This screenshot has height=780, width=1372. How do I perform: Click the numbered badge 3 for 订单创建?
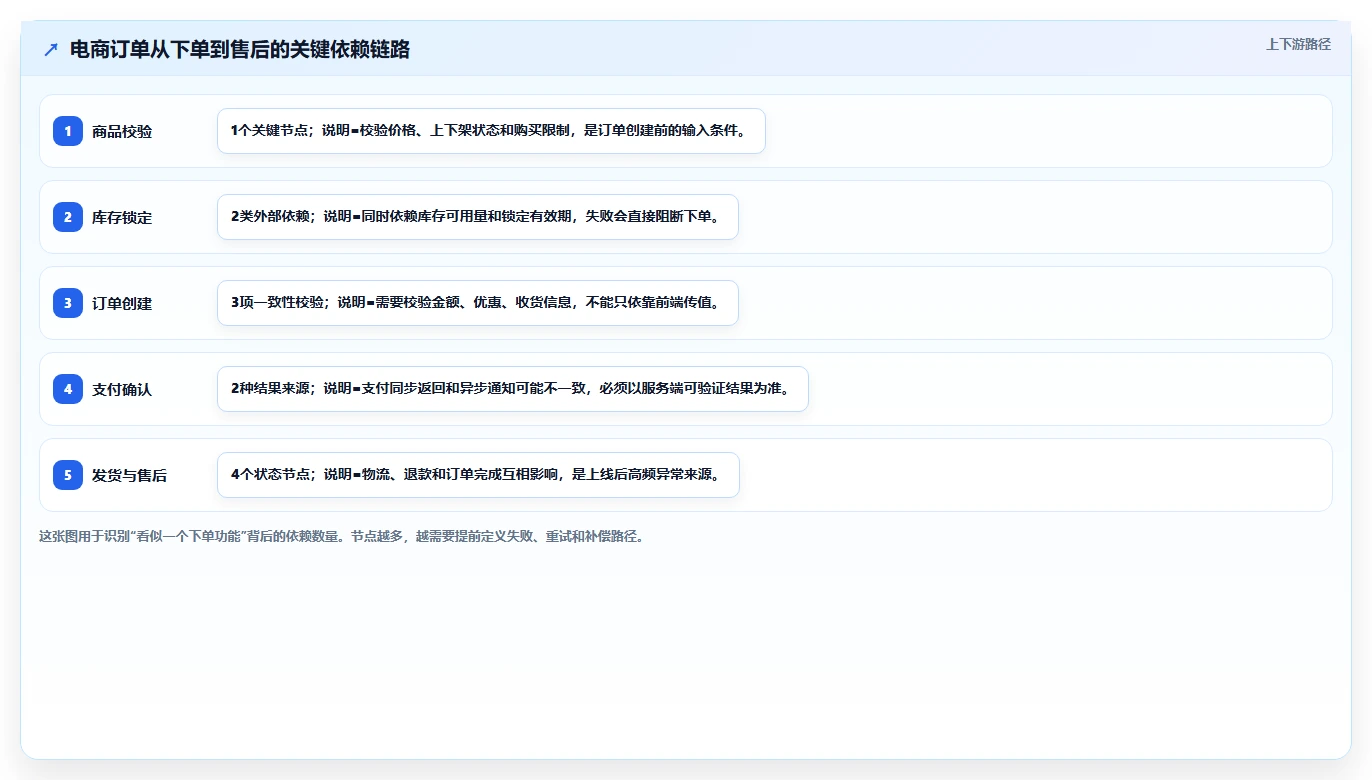pyautogui.click(x=68, y=303)
